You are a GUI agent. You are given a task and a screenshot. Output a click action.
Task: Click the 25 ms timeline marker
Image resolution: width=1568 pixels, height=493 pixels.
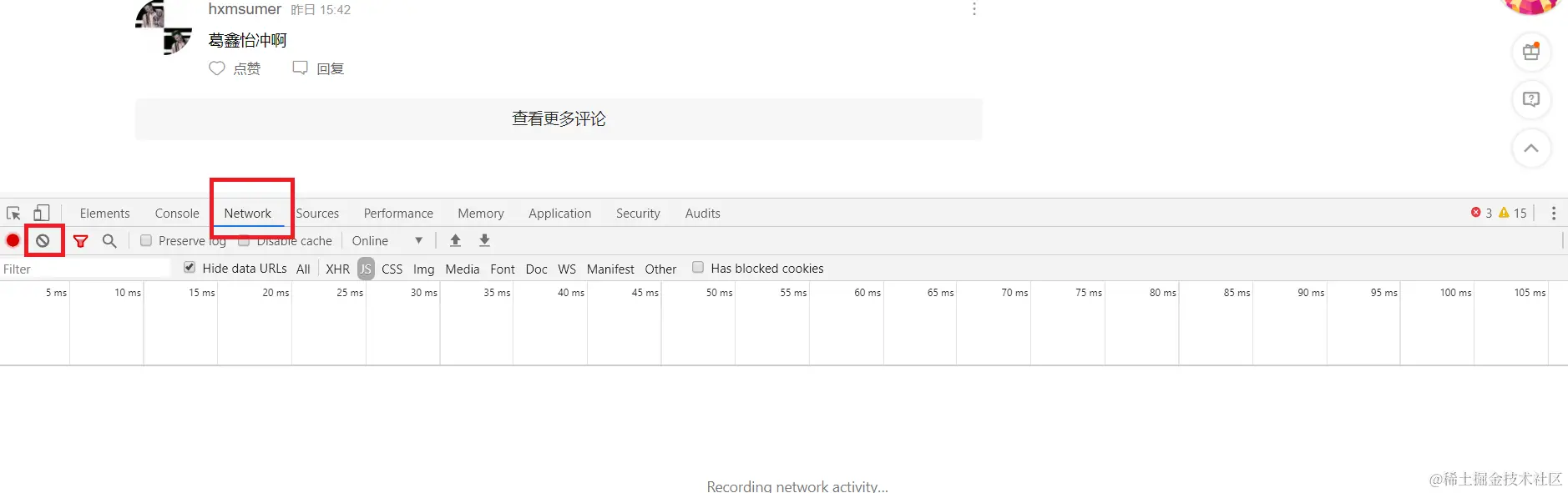tap(350, 293)
